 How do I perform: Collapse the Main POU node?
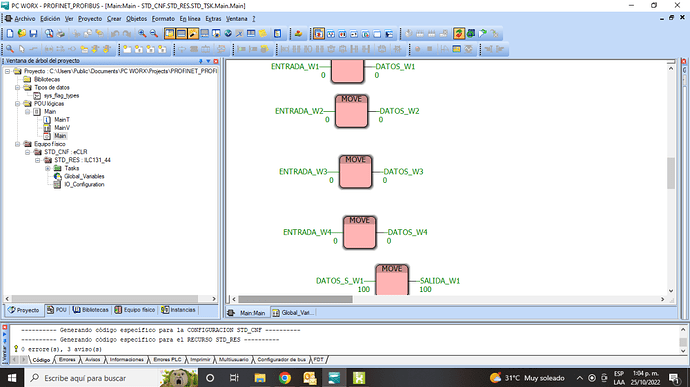click(x=27, y=112)
